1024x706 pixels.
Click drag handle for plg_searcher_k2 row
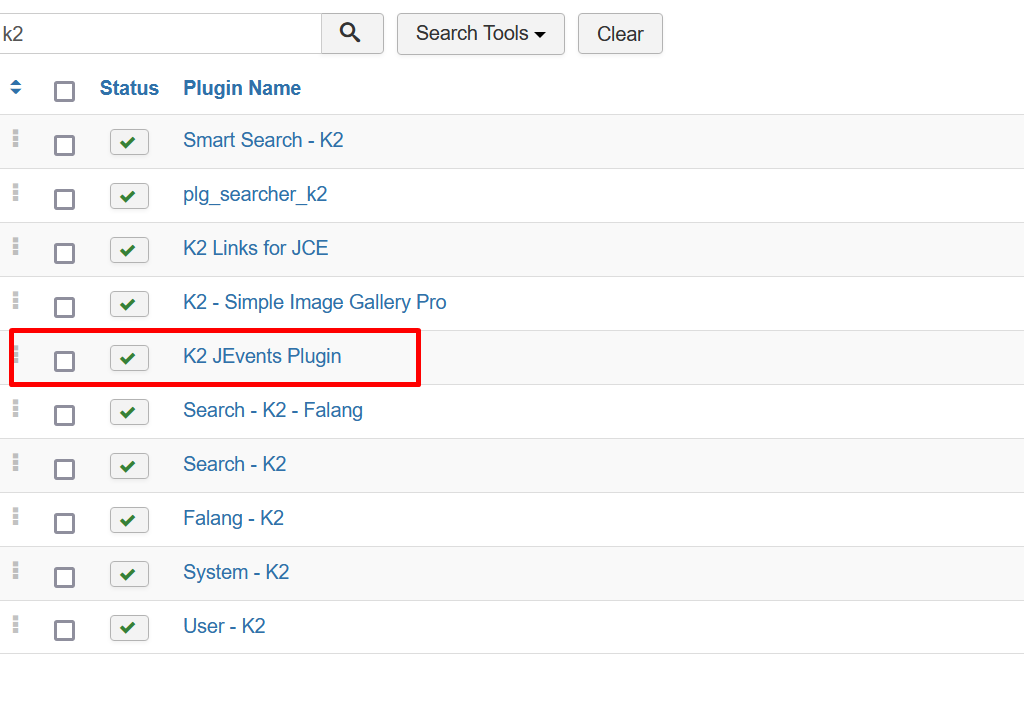coord(16,193)
